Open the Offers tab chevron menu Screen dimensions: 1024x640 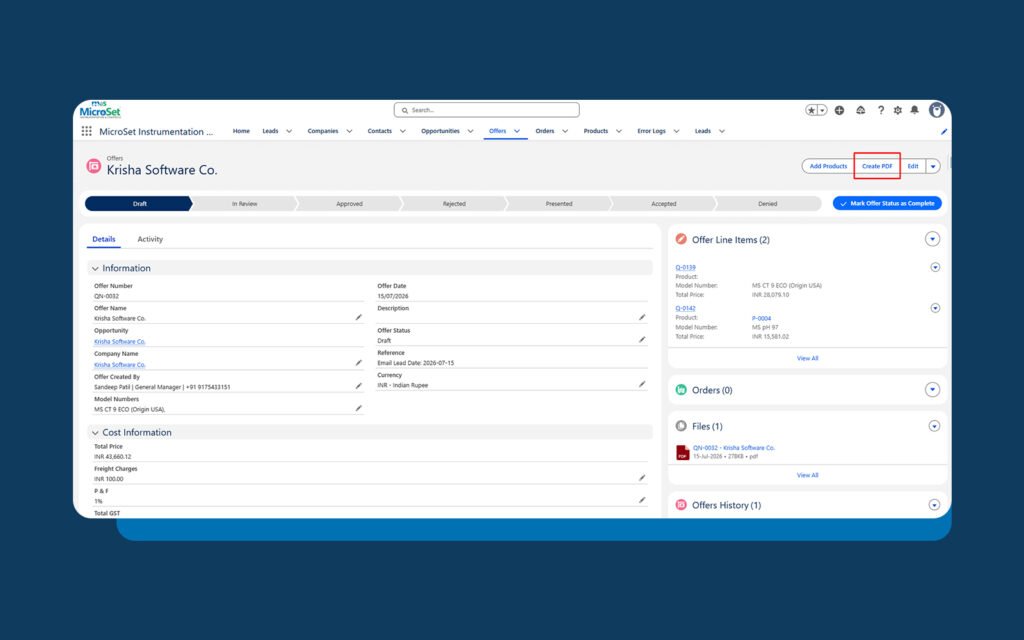[x=517, y=131]
